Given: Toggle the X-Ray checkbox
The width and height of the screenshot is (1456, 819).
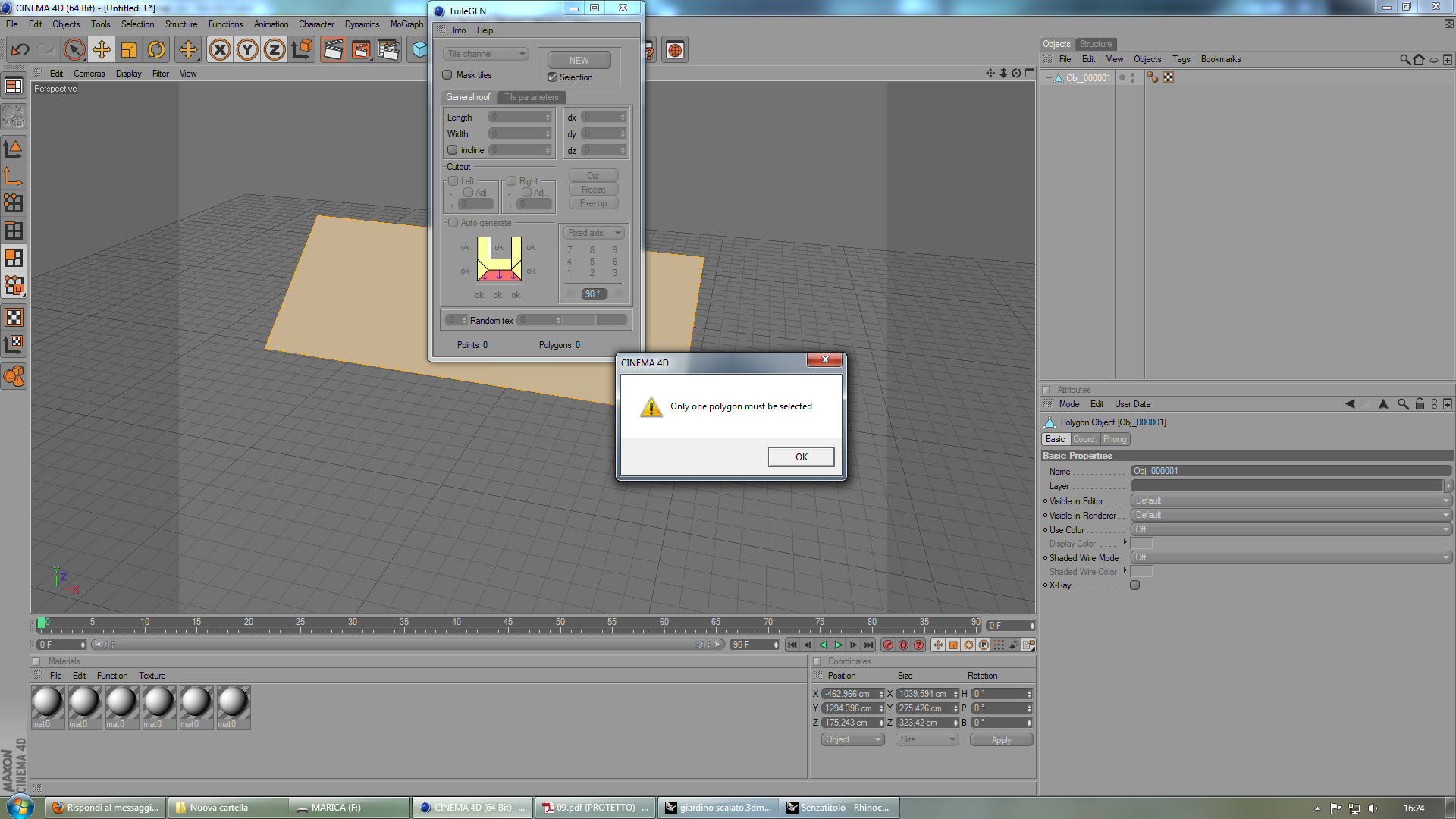Looking at the screenshot, I should 1135,585.
